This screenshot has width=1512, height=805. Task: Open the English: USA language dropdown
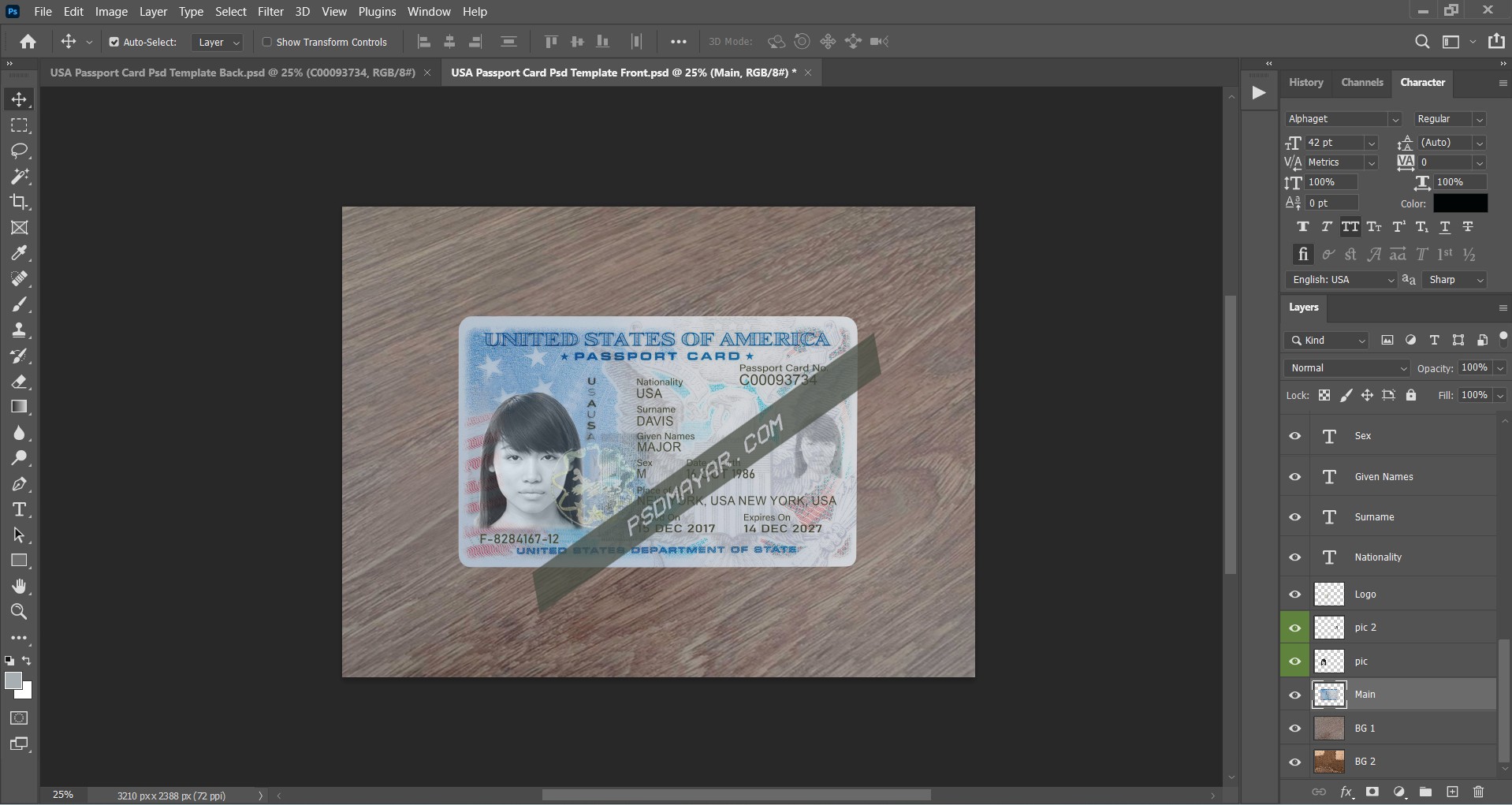1342,280
